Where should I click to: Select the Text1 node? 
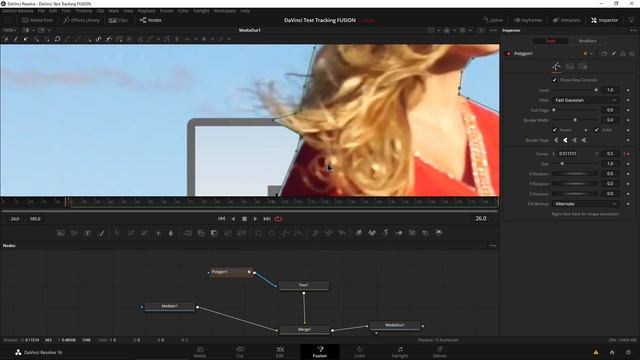304,285
